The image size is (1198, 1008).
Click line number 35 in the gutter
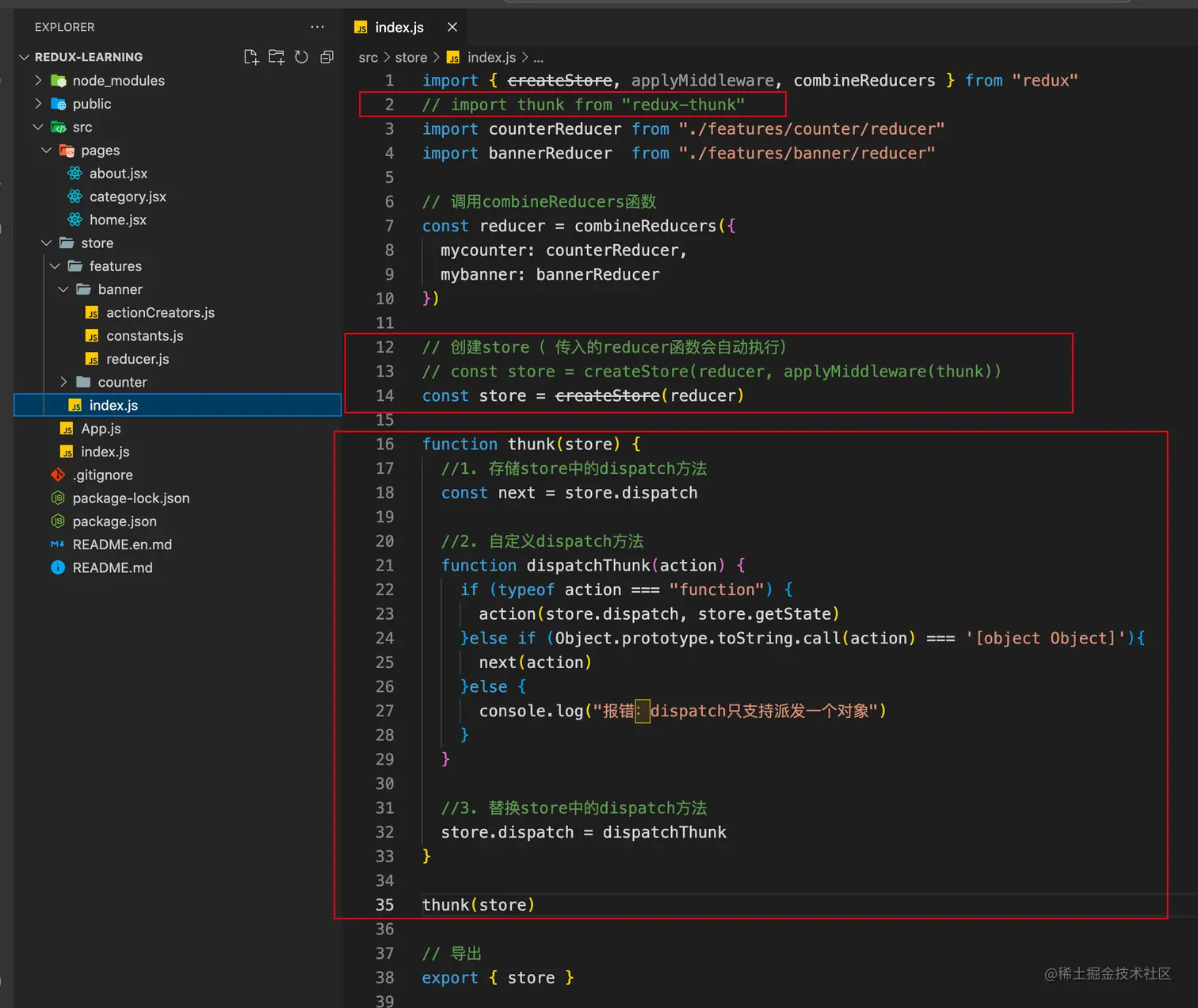(x=384, y=904)
